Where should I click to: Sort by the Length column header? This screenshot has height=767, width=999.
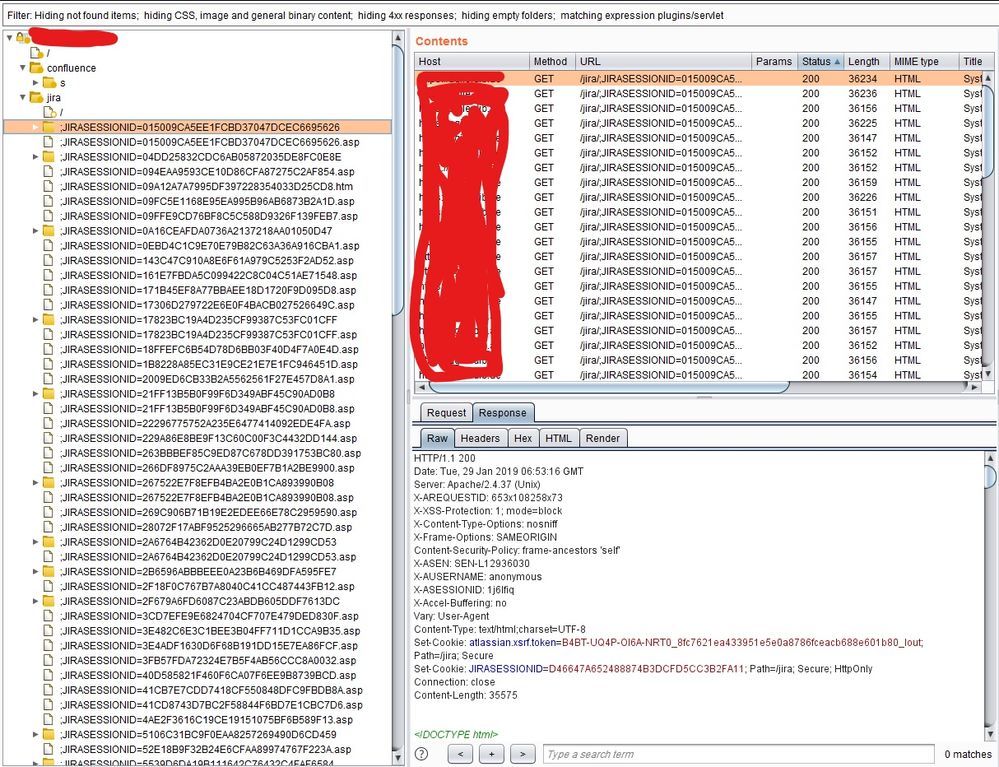pos(866,61)
